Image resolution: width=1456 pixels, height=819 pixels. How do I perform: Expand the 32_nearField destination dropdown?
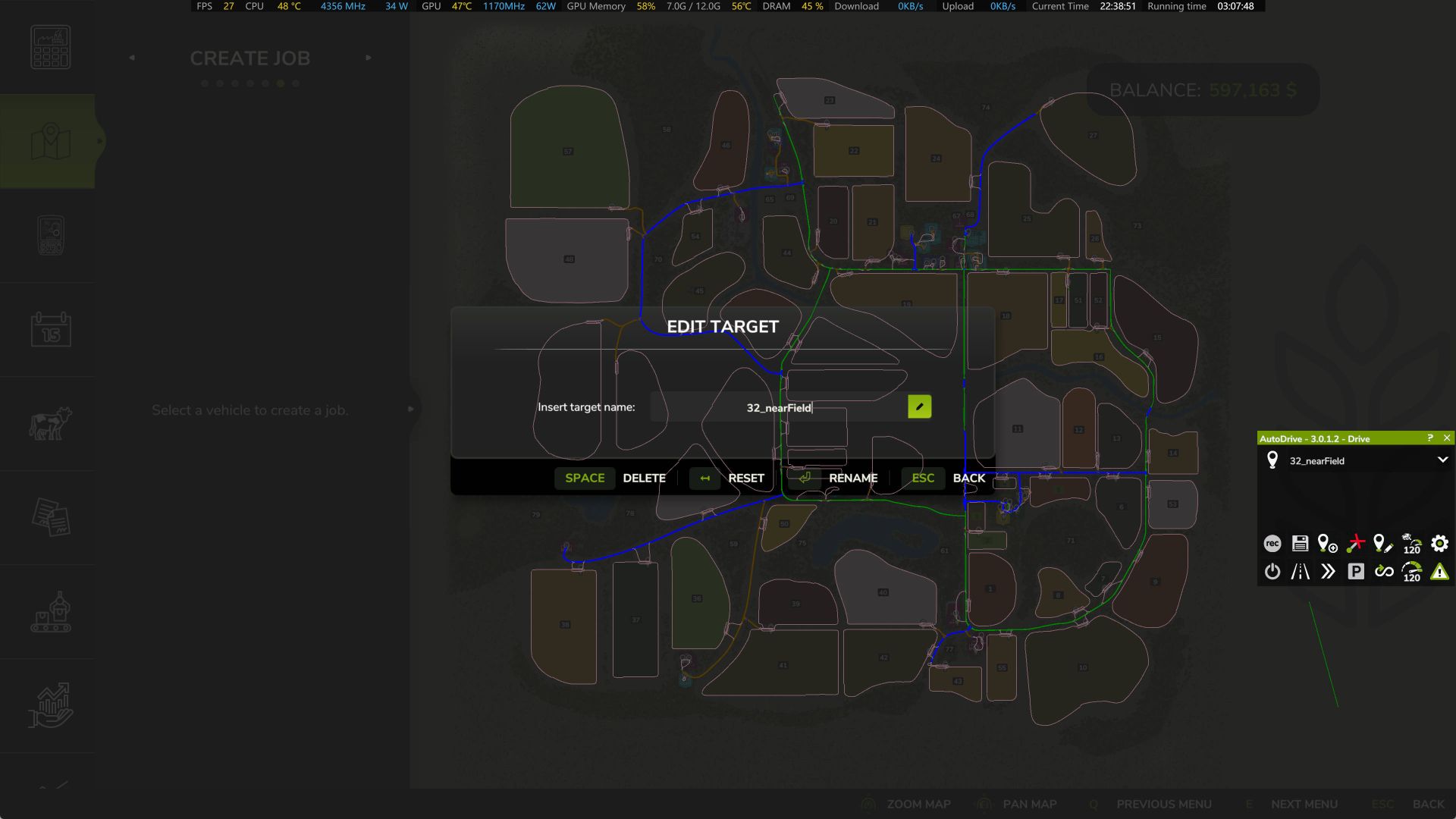1442,460
